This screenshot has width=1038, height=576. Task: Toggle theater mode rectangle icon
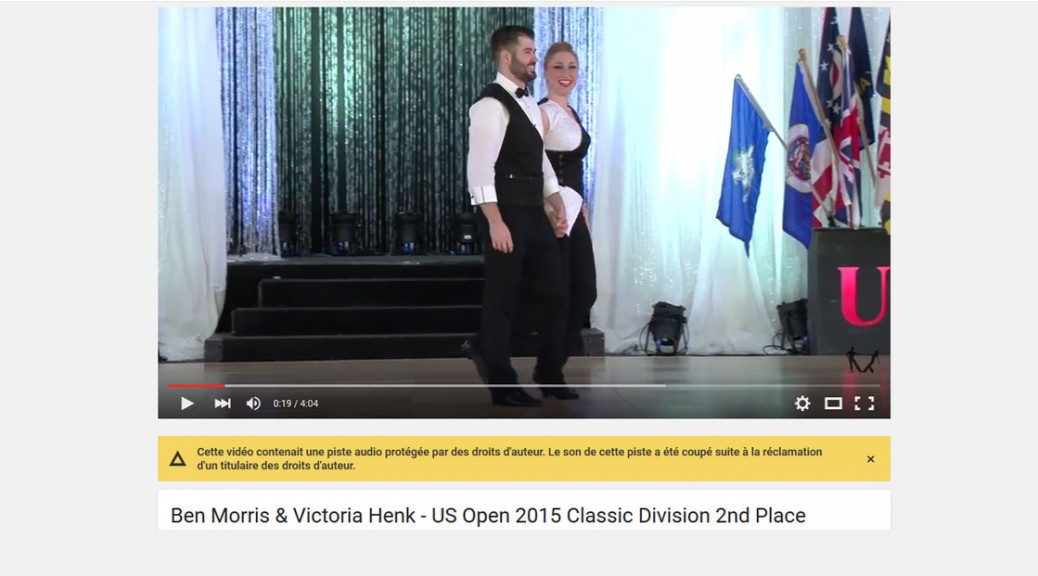coord(833,403)
